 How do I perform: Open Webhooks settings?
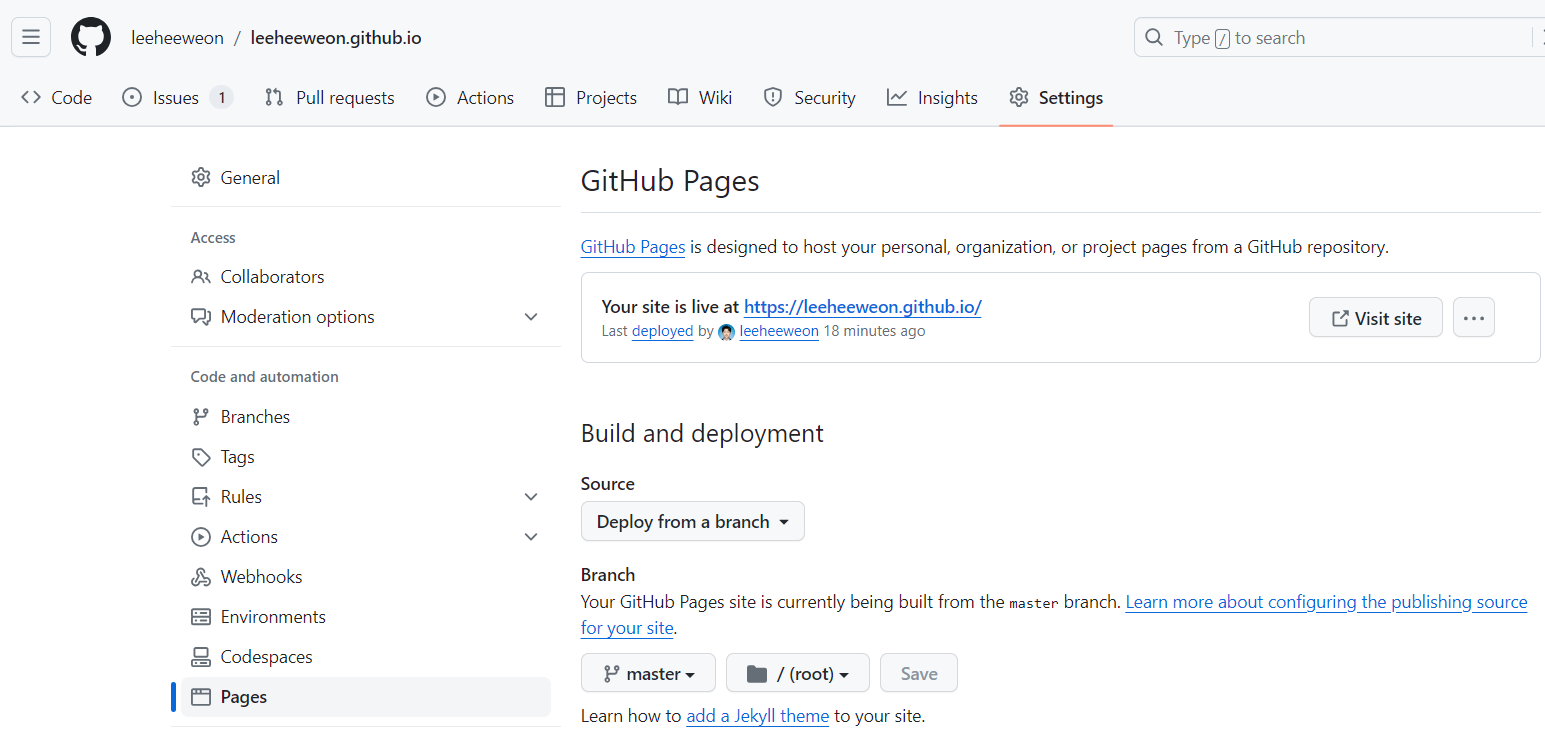(366, 577)
